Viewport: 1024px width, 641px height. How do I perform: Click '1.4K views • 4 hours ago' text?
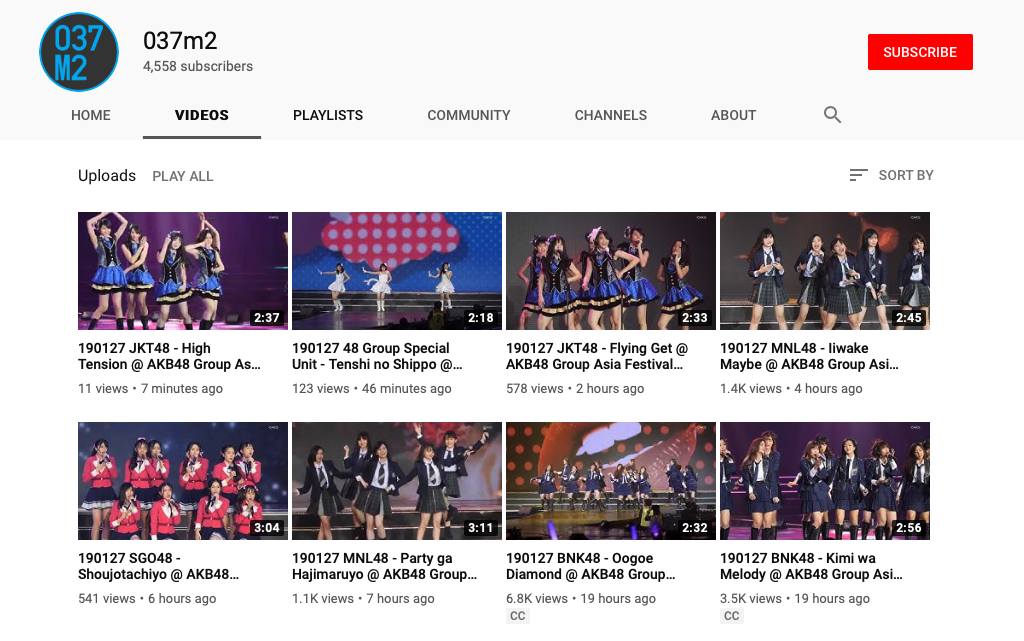point(792,388)
